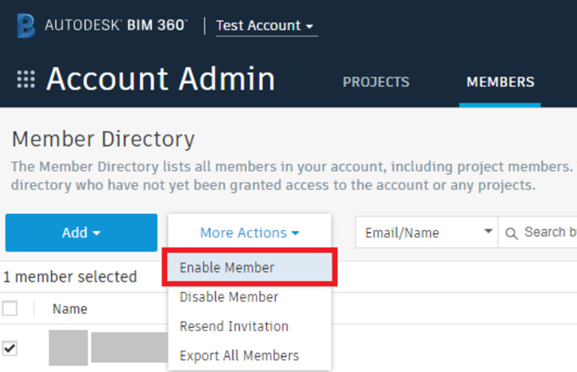Click the BIM 360 logo icon
Screen dimensions: 577x372
pyautogui.click(x=26, y=25)
